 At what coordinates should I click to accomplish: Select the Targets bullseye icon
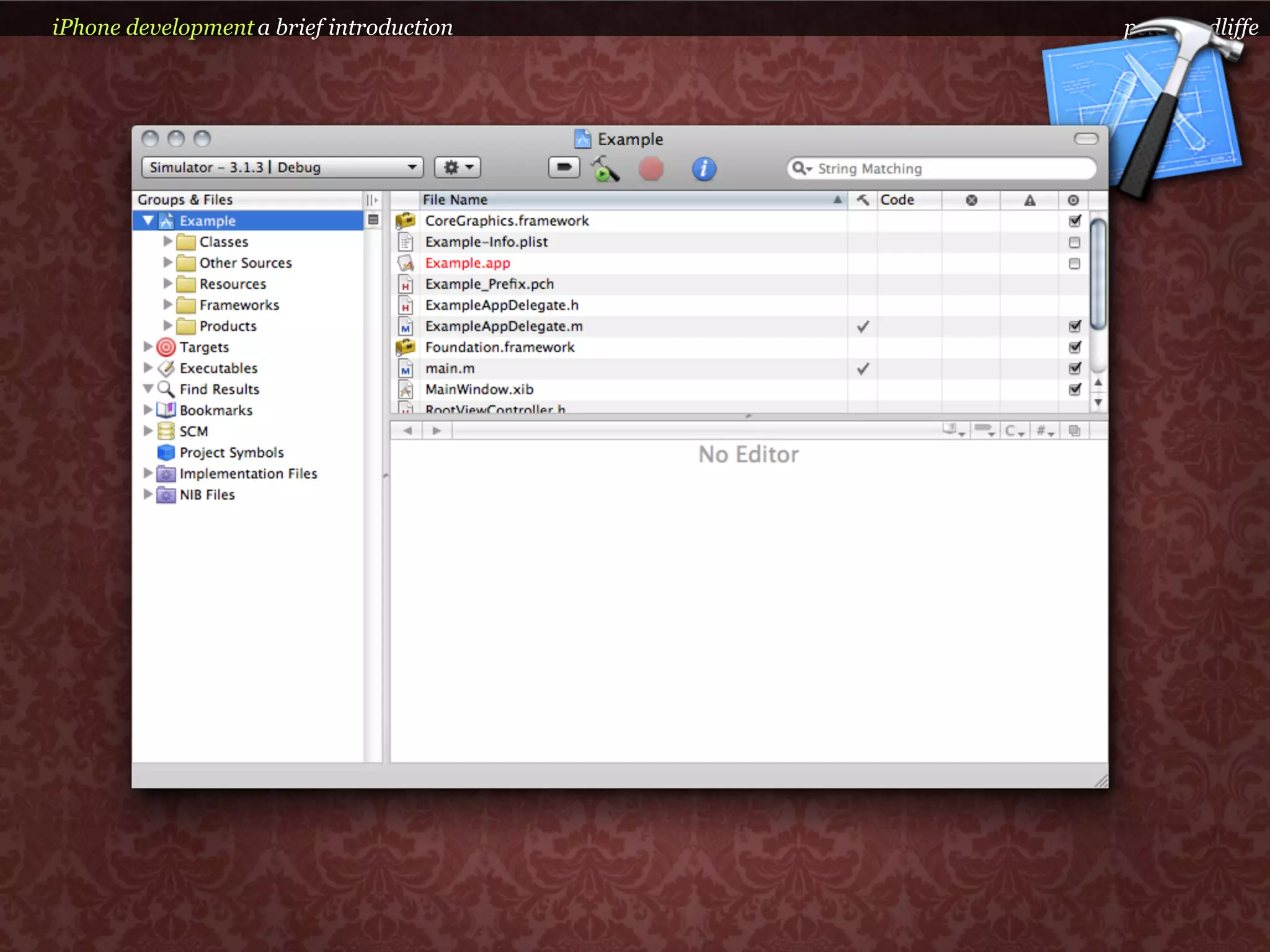pyautogui.click(x=166, y=347)
